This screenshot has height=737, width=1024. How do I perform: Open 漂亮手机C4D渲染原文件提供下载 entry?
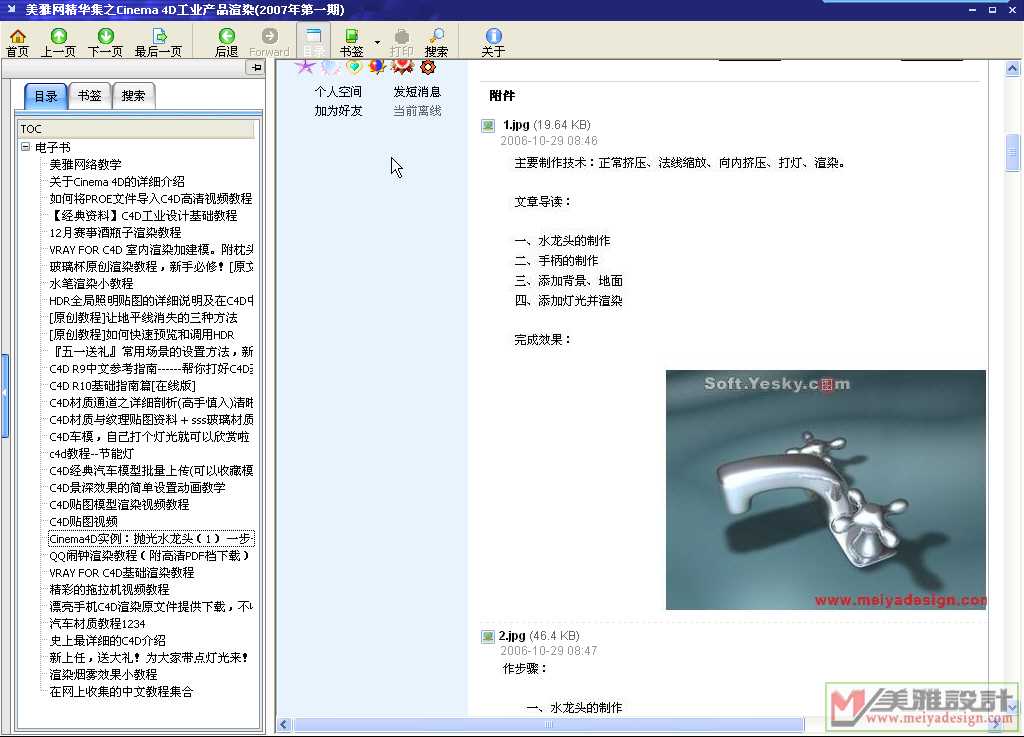[x=152, y=606]
